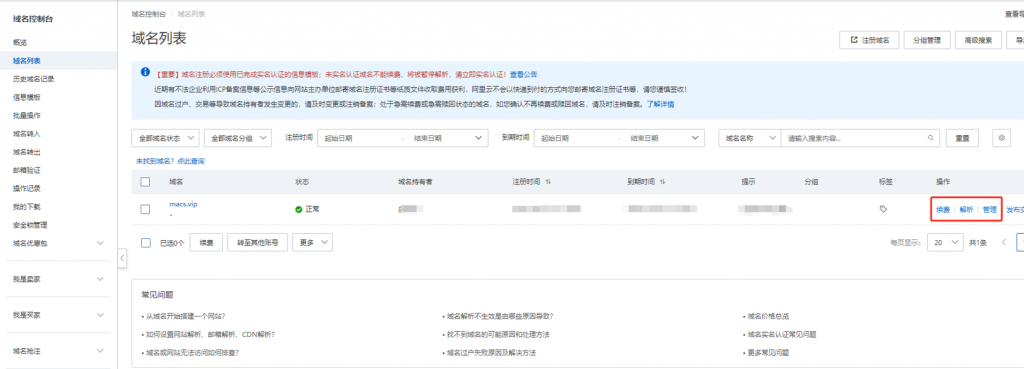
Task: Click the blue info icon in notice banner
Action: (145, 72)
